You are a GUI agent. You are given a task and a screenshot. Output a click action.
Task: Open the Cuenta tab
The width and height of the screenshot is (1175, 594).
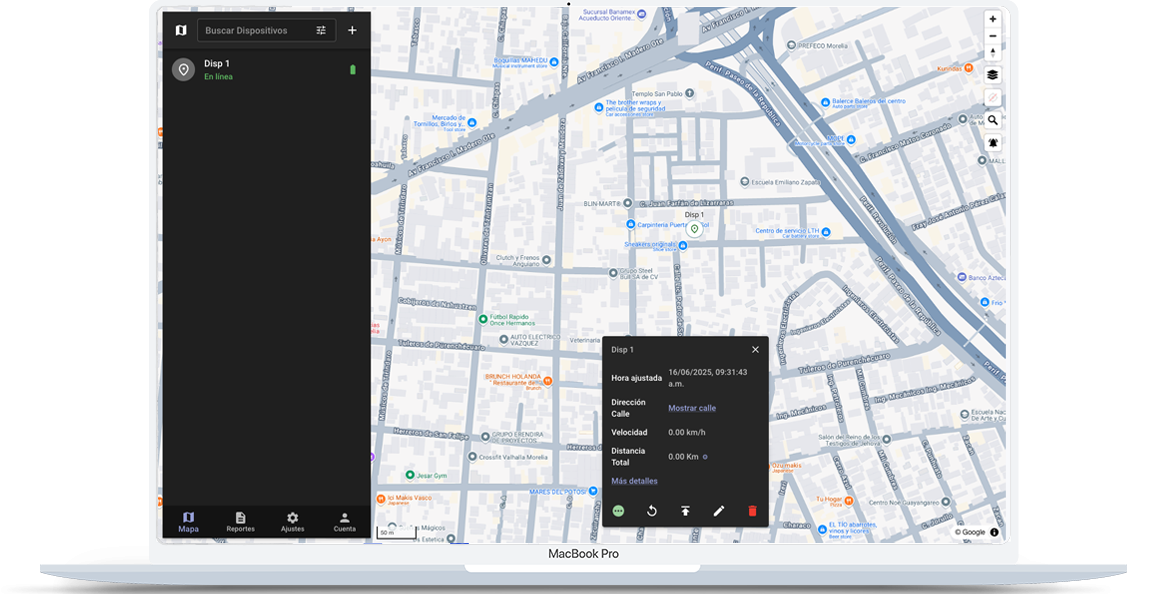345,522
